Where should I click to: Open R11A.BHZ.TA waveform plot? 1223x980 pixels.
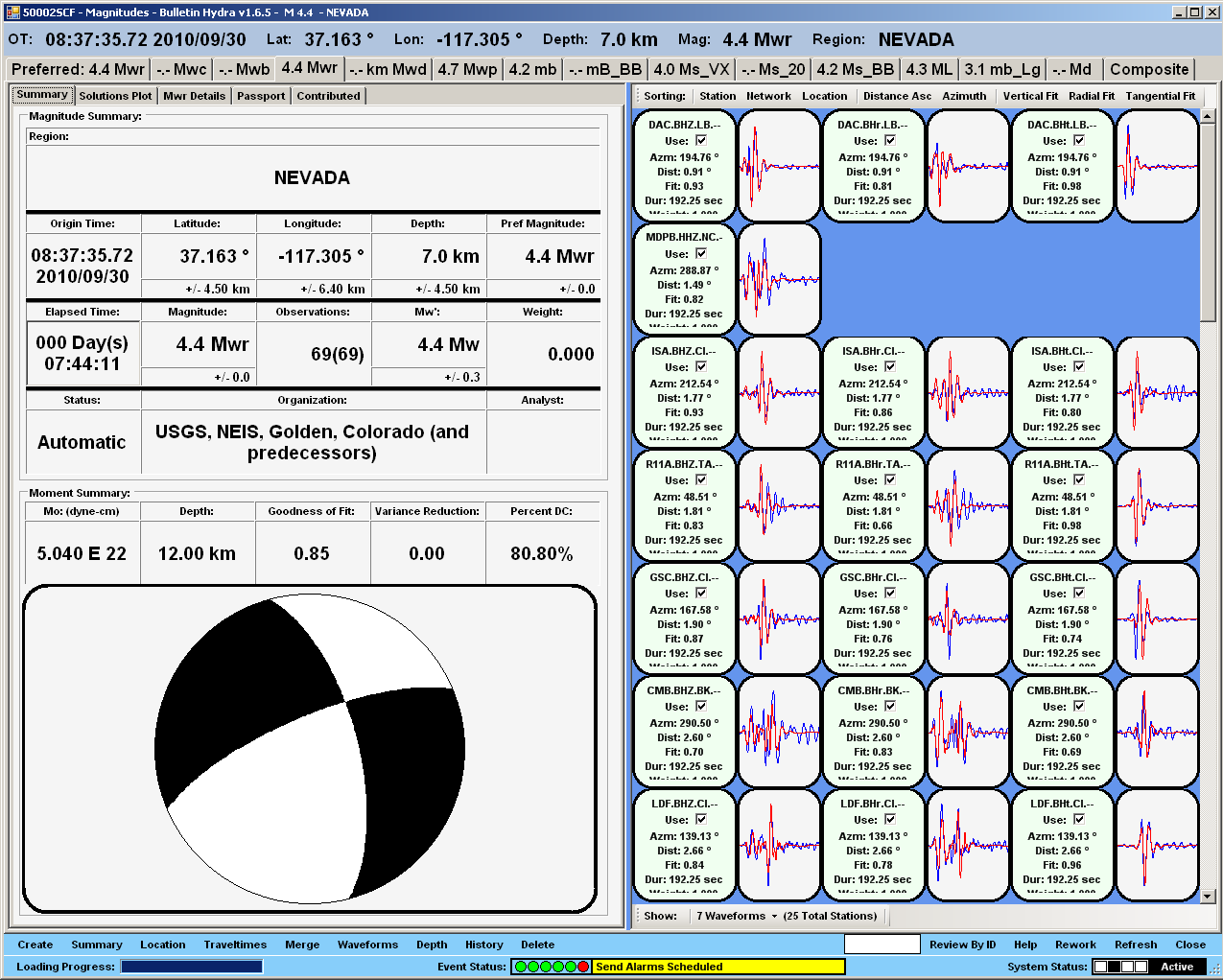[x=780, y=505]
